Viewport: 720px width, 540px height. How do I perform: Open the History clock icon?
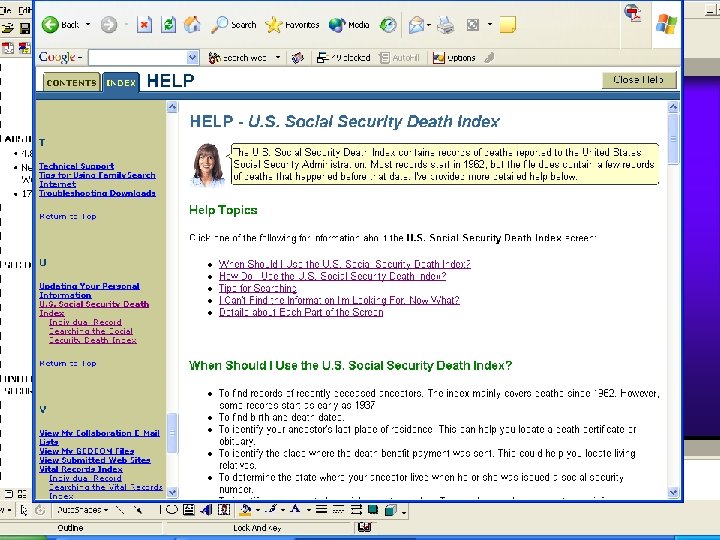388,24
